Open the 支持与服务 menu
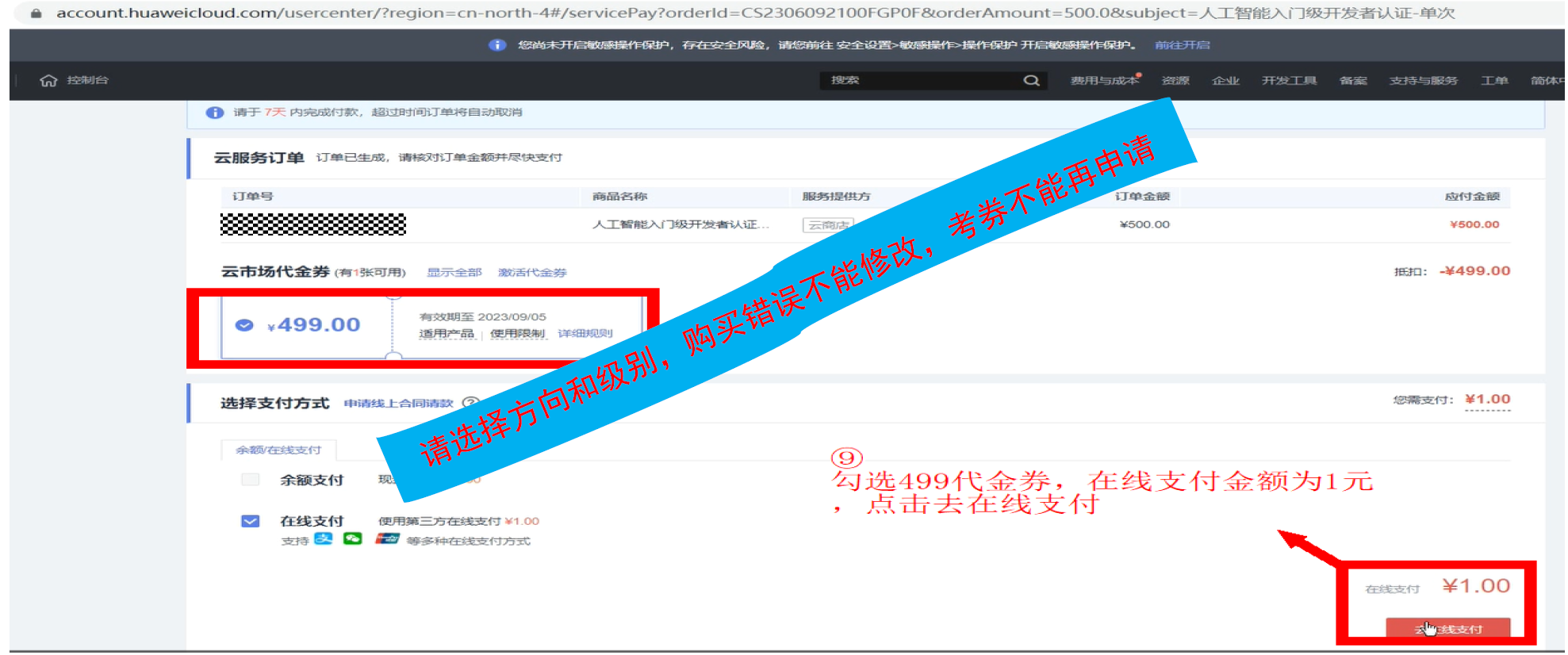The image size is (1568, 655). click(x=1424, y=80)
